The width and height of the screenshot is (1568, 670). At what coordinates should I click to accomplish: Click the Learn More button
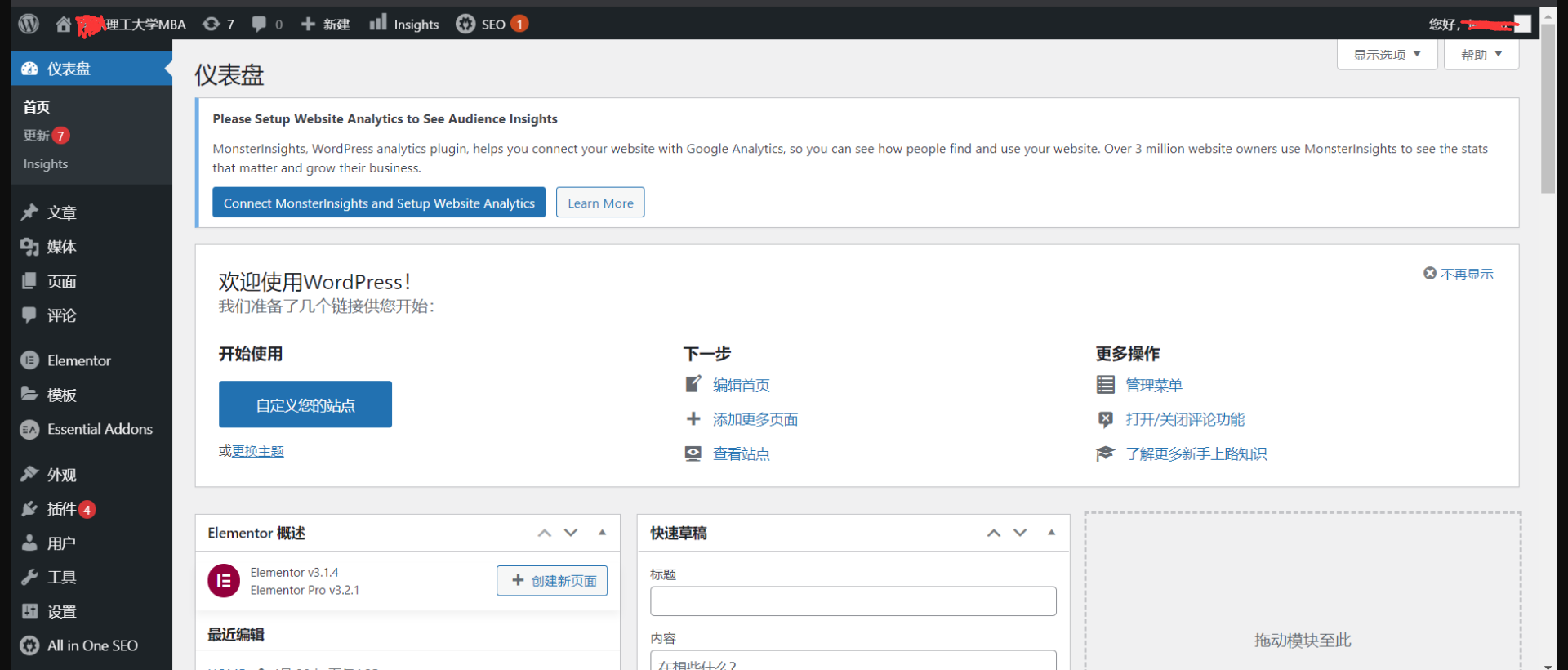600,203
